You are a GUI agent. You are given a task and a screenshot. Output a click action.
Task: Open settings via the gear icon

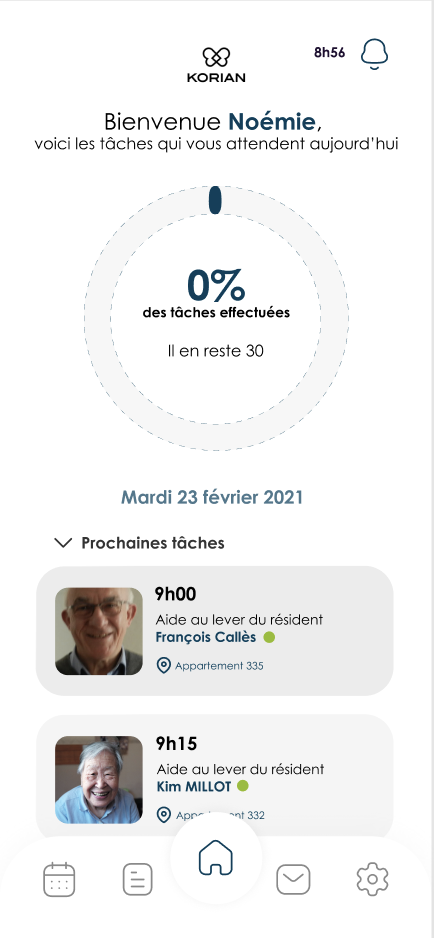coord(372,879)
